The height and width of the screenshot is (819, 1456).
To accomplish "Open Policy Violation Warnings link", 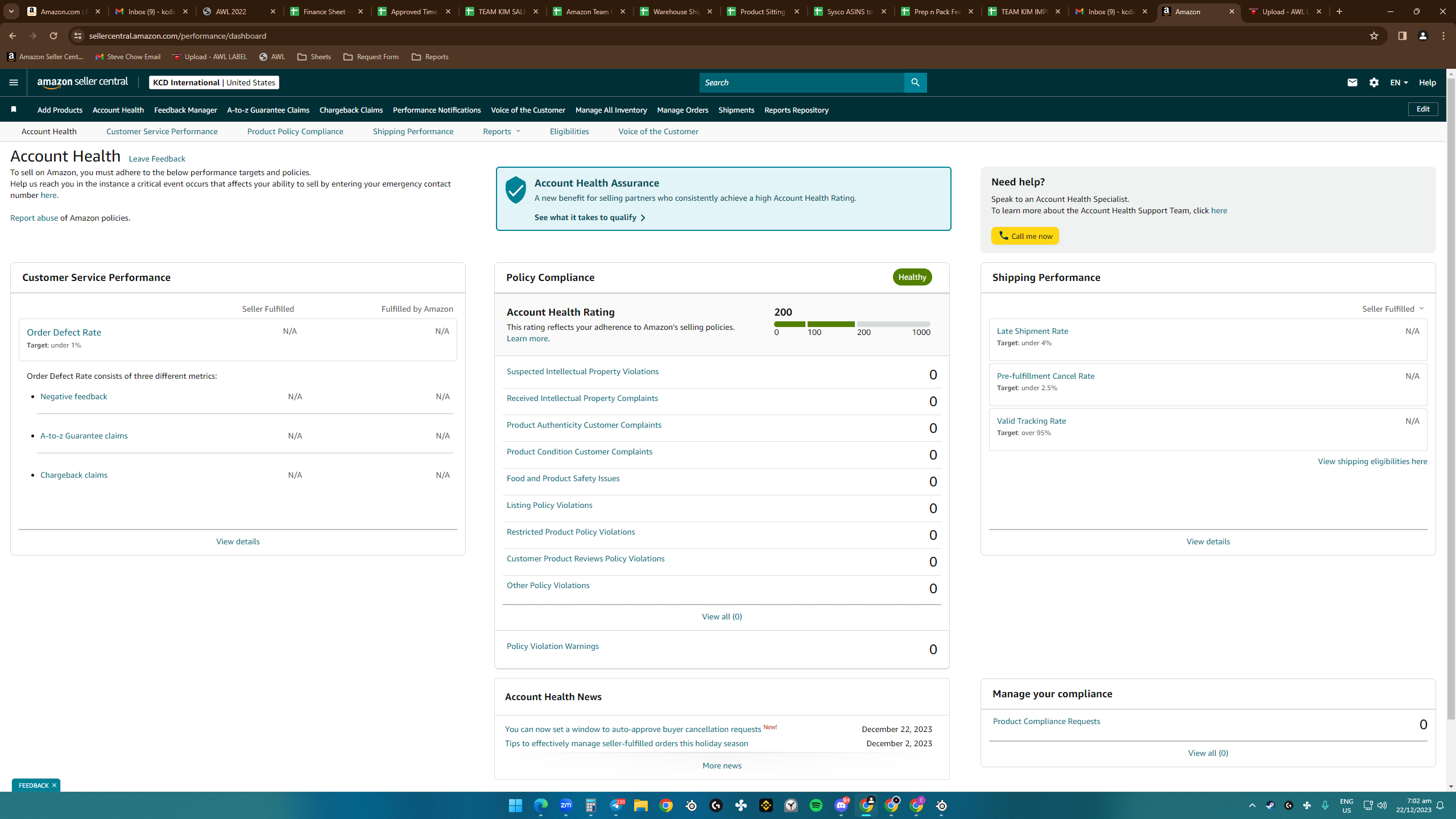I will coord(553,646).
